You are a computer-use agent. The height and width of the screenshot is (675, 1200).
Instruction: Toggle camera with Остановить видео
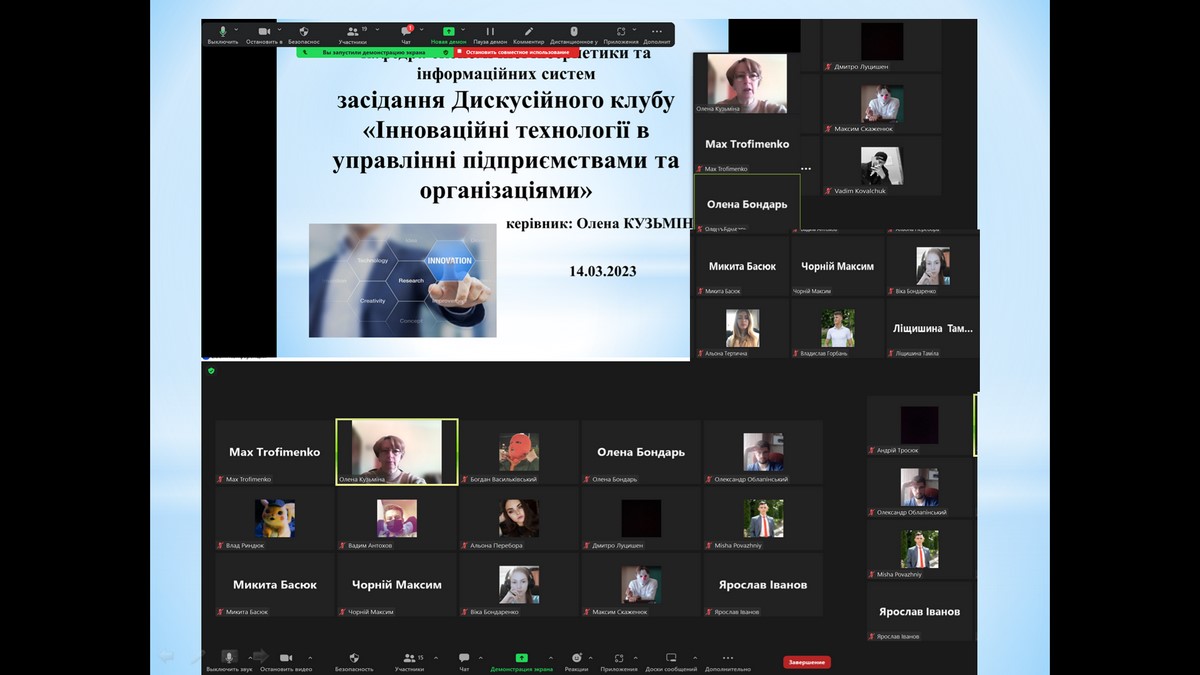click(x=285, y=659)
